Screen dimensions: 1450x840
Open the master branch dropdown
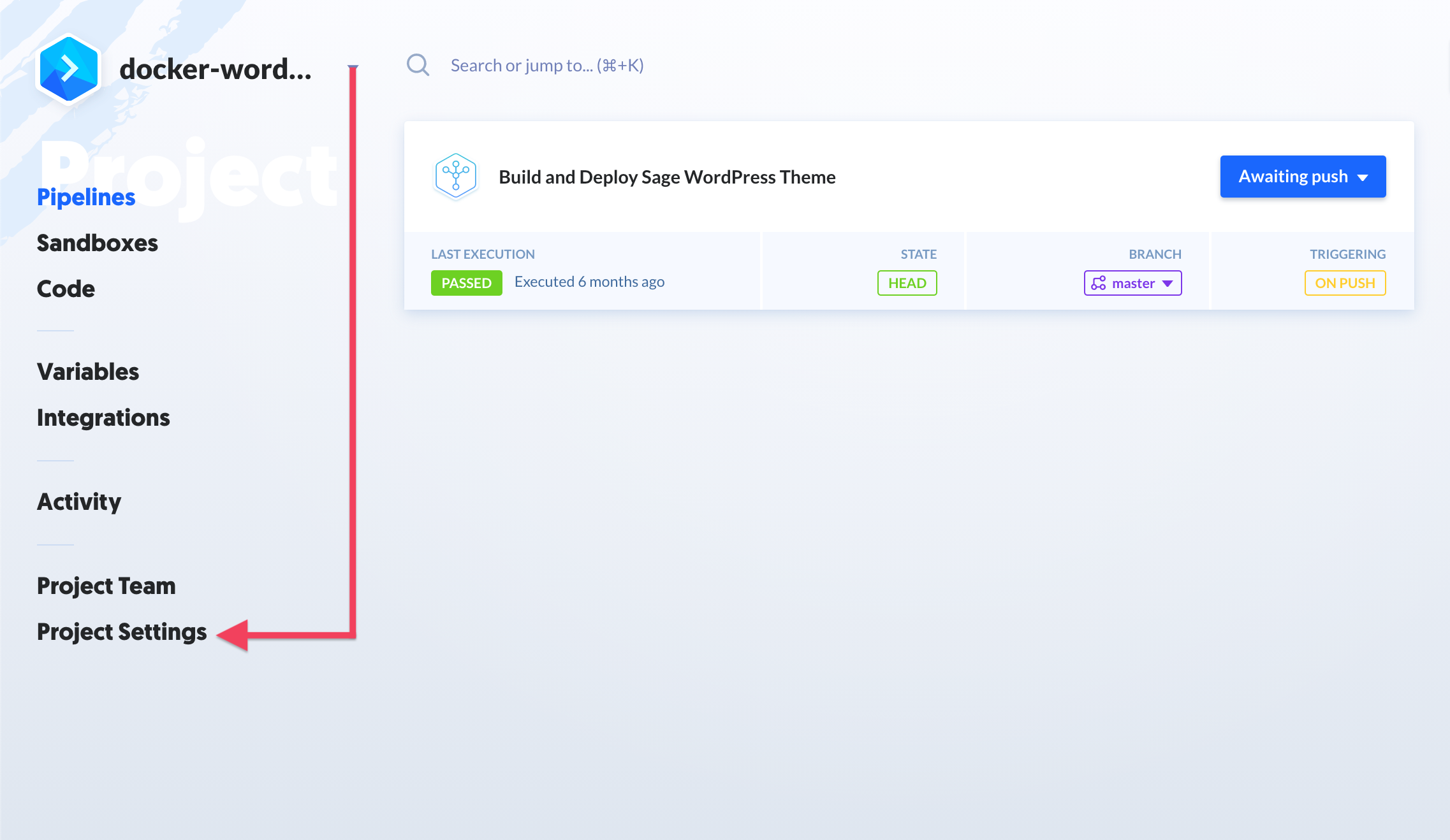[x=1132, y=283]
